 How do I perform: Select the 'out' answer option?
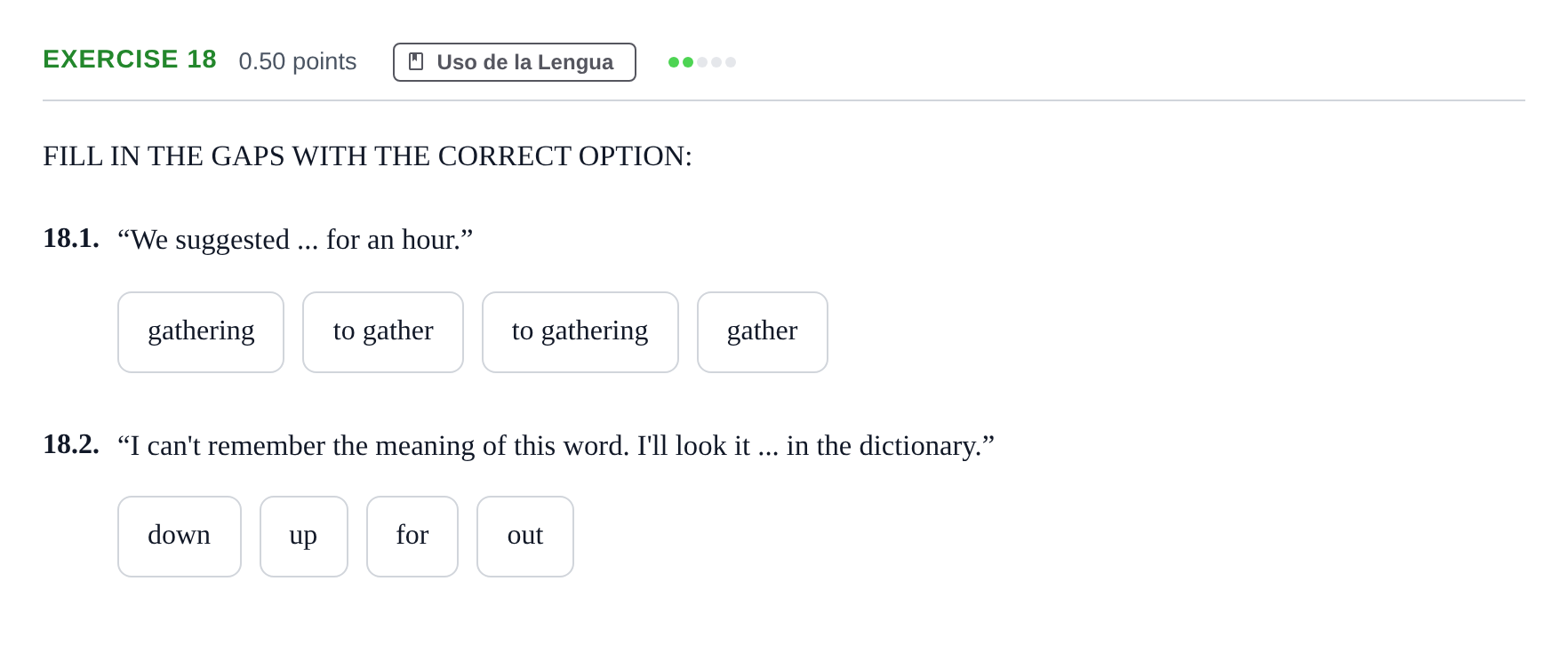click(x=525, y=537)
